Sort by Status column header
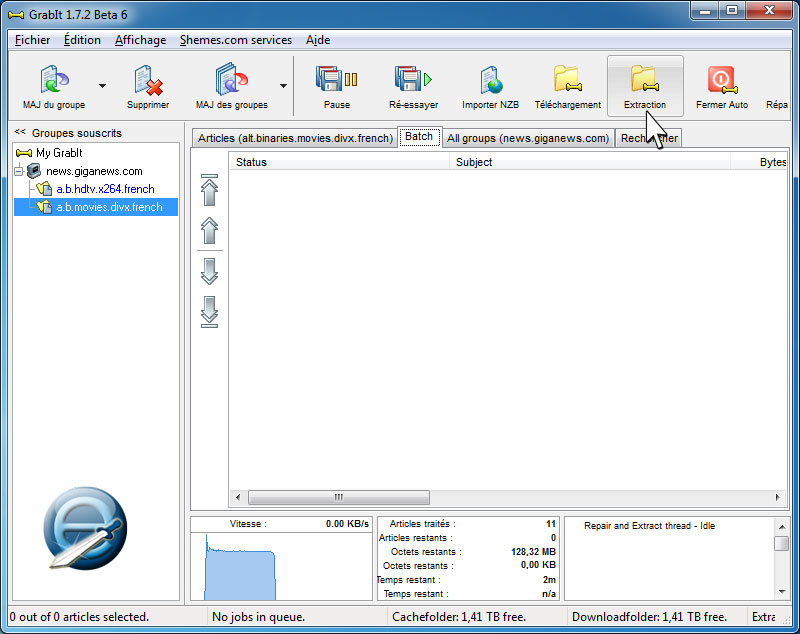800x634 pixels. [339, 162]
